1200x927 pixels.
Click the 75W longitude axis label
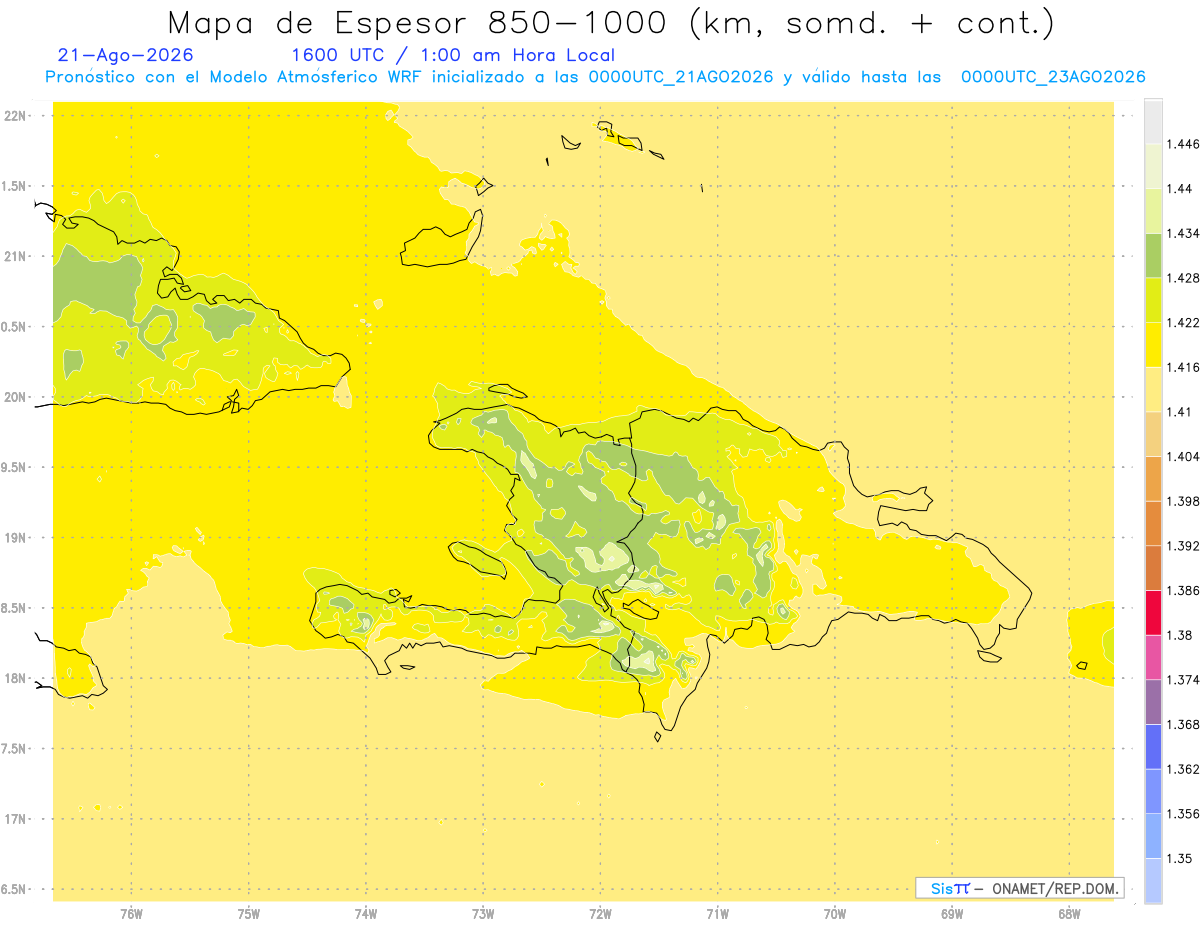click(x=249, y=913)
